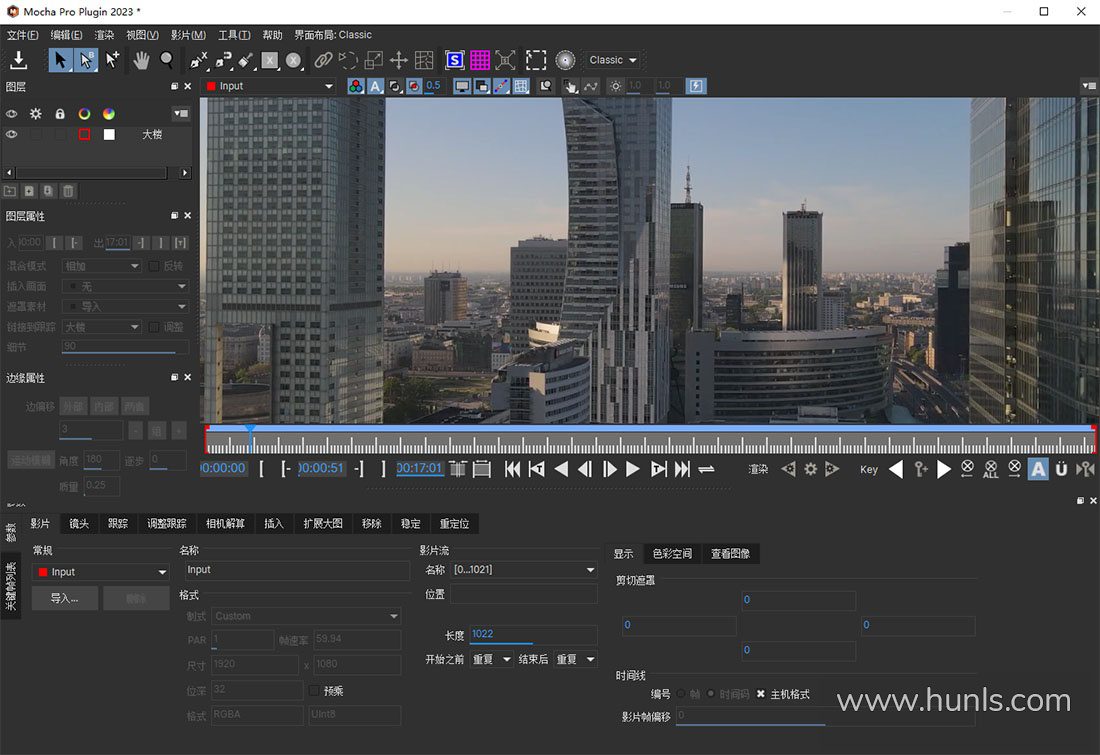
Task: Open the 结束后 repeat dropdown
Action: 575,660
